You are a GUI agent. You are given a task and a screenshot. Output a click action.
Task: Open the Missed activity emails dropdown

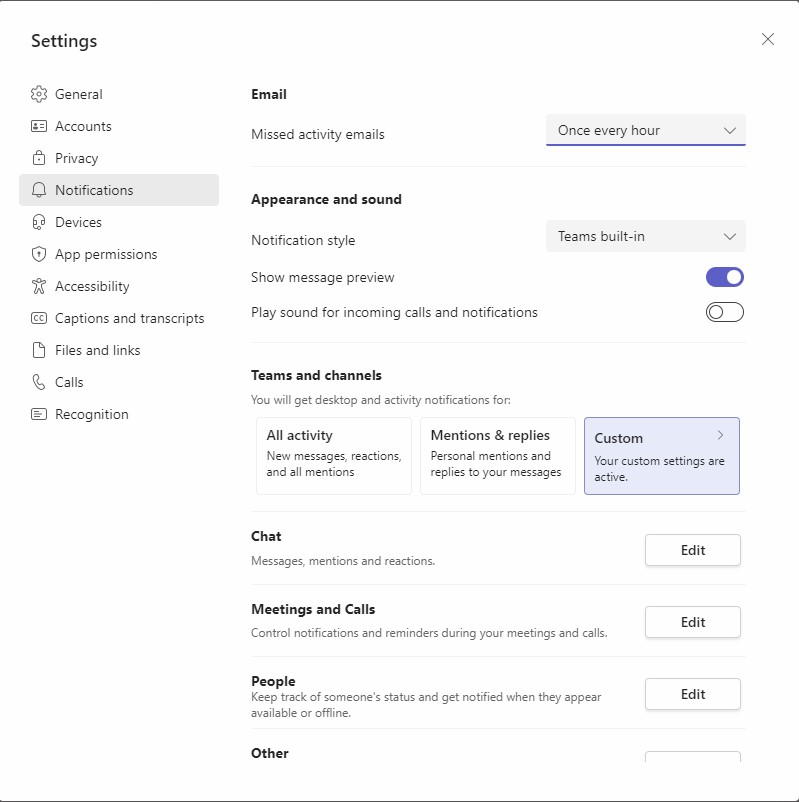click(645, 130)
